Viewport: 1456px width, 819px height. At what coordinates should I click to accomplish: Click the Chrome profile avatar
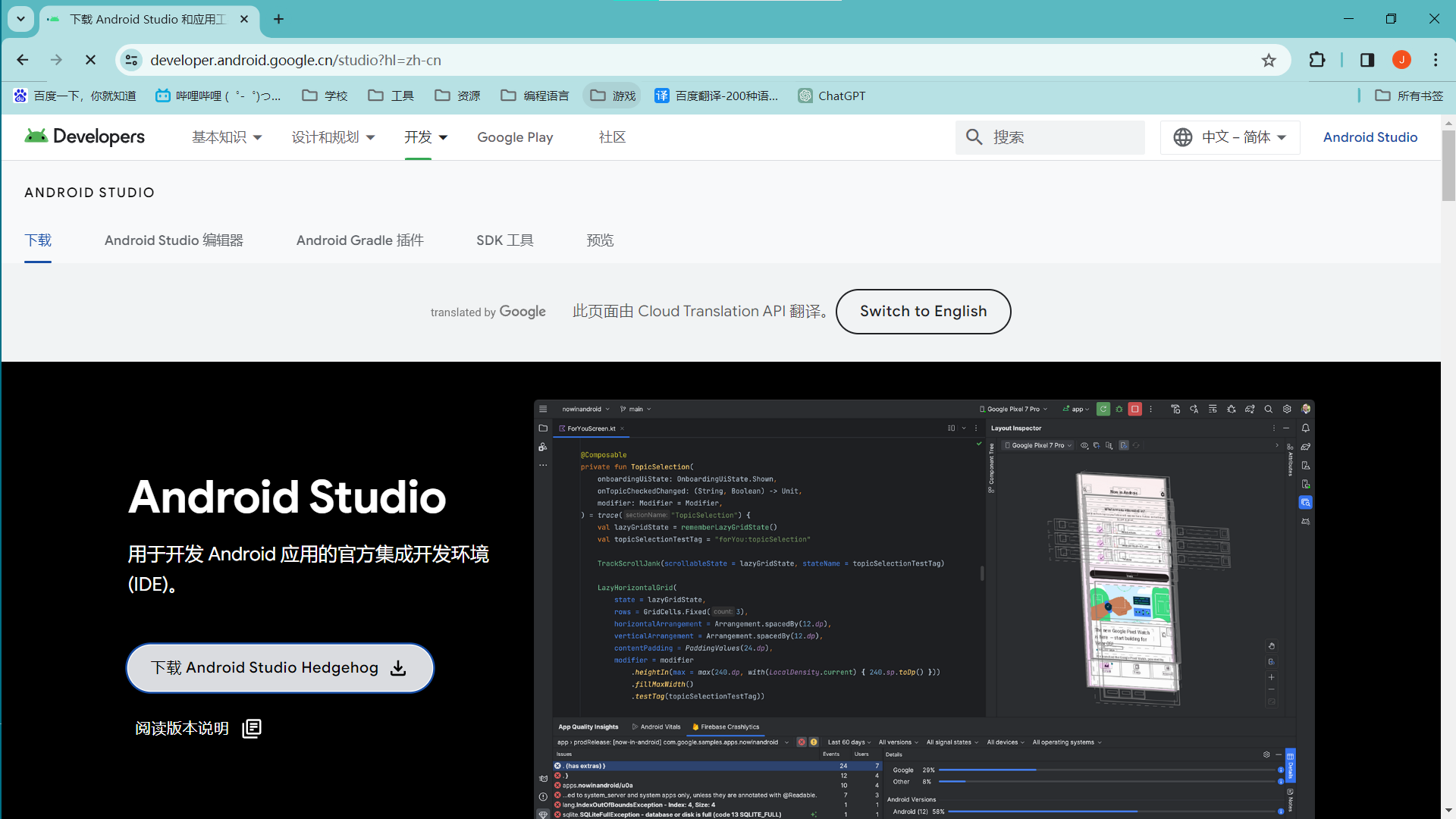click(1401, 60)
